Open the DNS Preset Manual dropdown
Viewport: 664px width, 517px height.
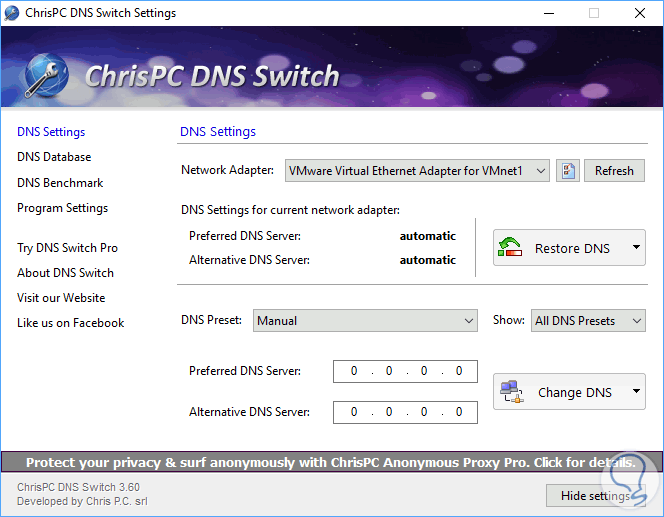pos(365,321)
